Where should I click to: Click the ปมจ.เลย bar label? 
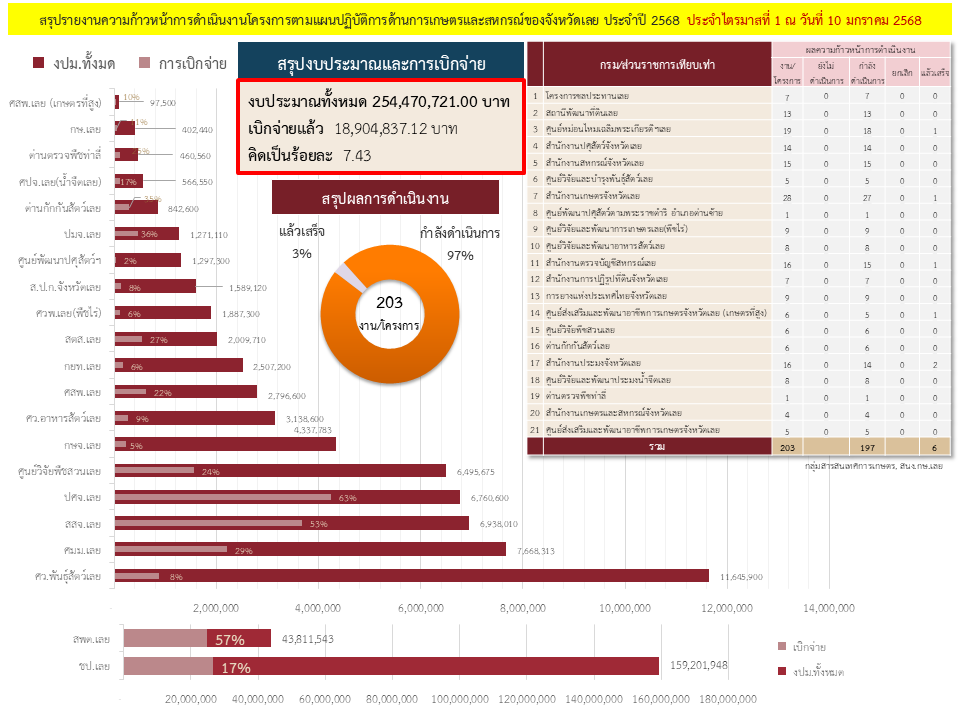pyautogui.click(x=83, y=234)
